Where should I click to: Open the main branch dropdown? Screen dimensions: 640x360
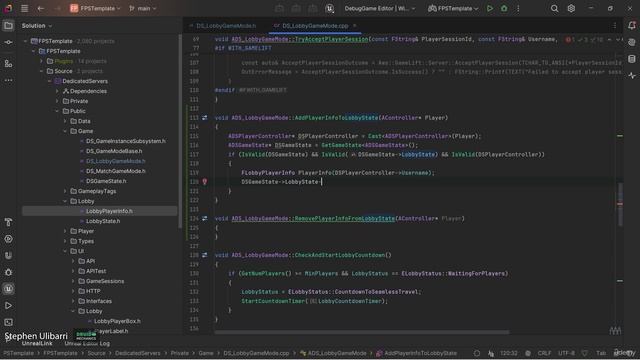point(142,8)
